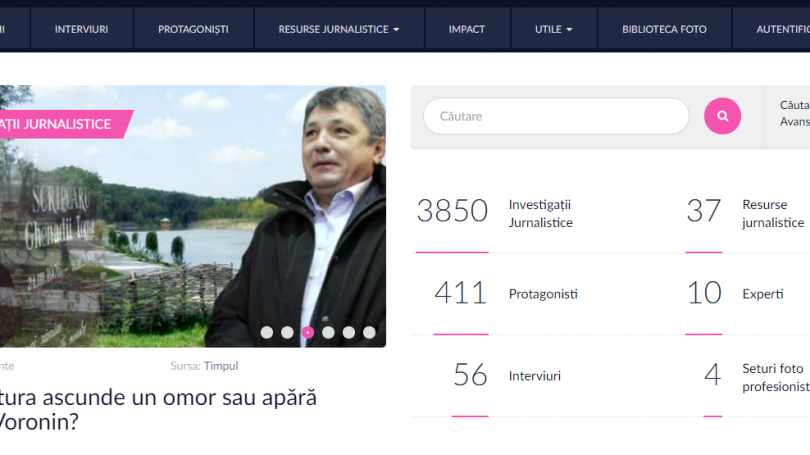Open the Căutare Avansată link
This screenshot has width=810, height=455.
(795, 113)
